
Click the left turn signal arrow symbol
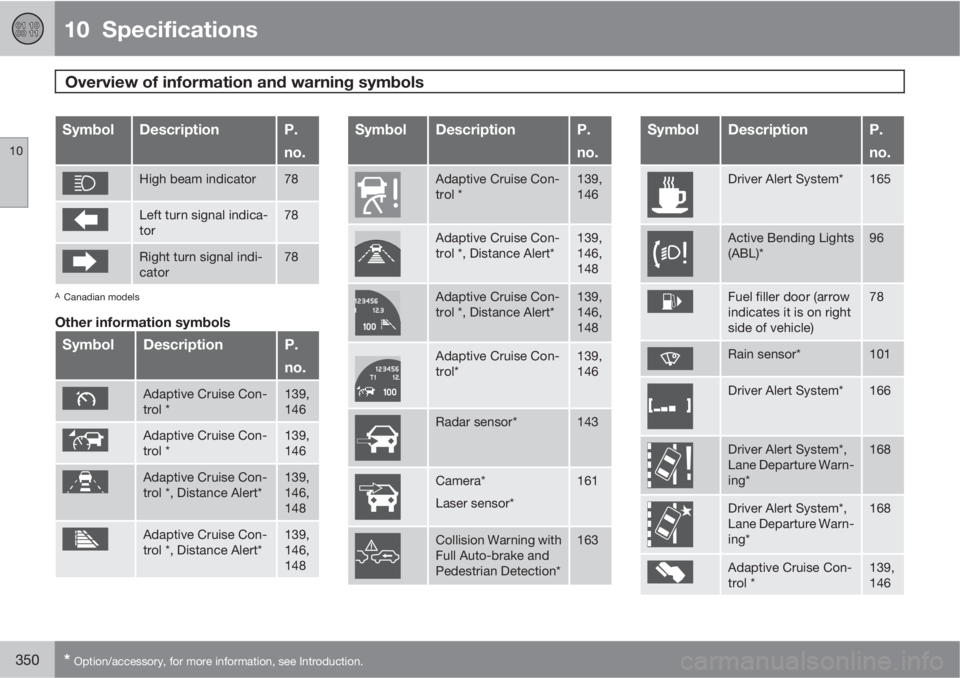coord(85,220)
